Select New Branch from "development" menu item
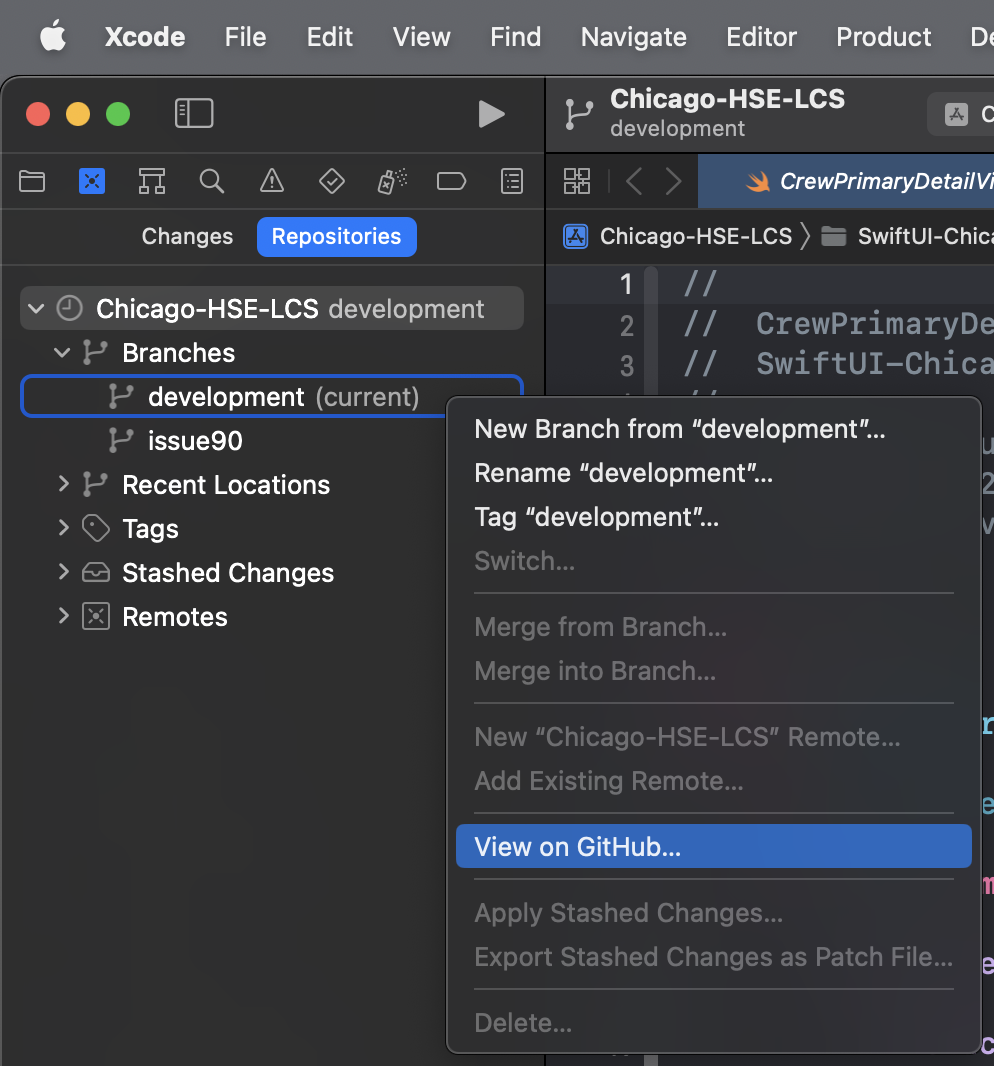Screen dimensions: 994x1066 (680, 429)
